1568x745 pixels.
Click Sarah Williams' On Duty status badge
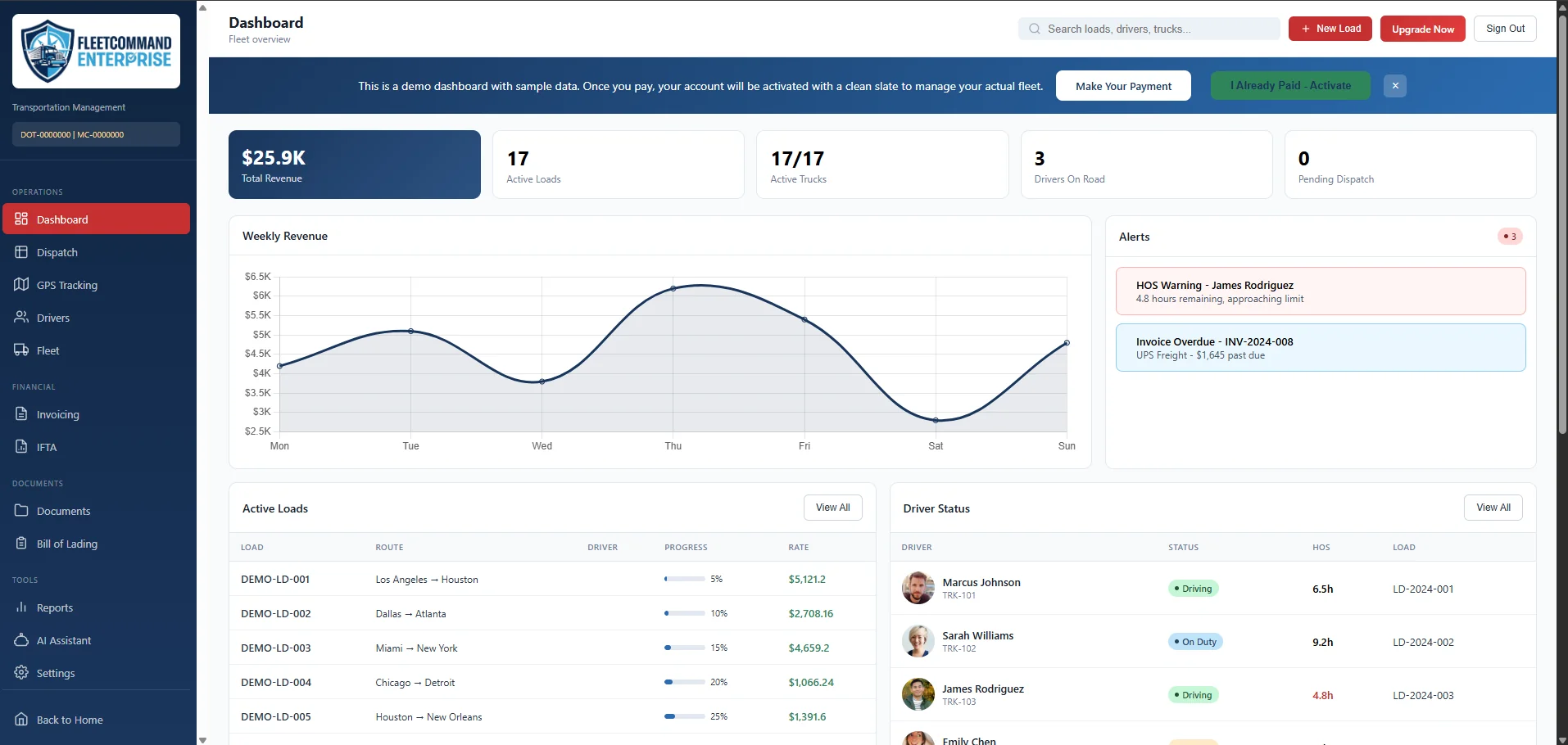(1195, 642)
